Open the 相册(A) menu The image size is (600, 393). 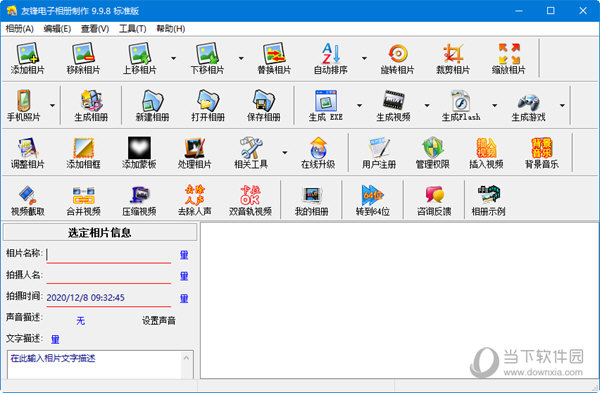(x=20, y=29)
